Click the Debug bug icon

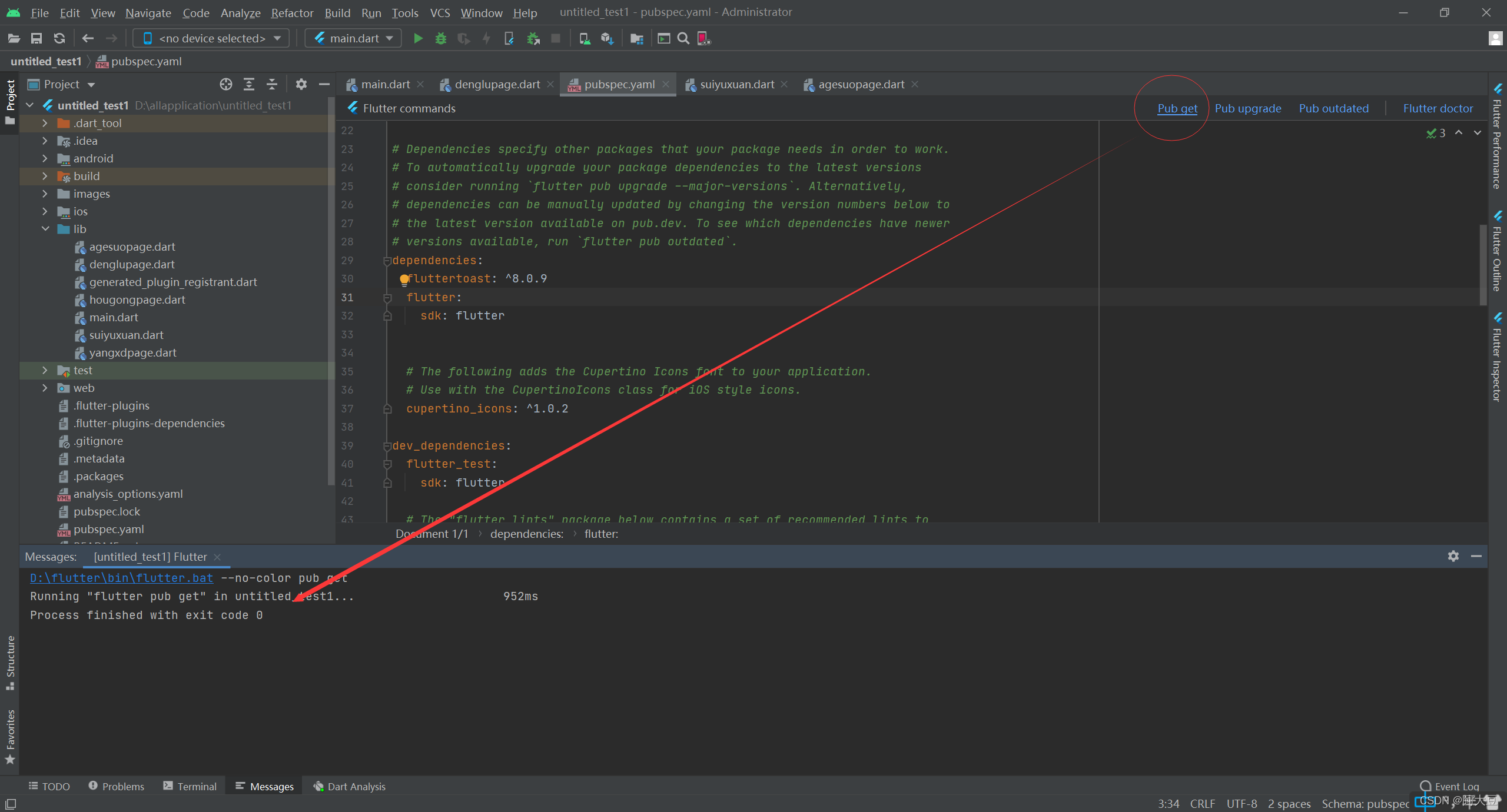[440, 38]
